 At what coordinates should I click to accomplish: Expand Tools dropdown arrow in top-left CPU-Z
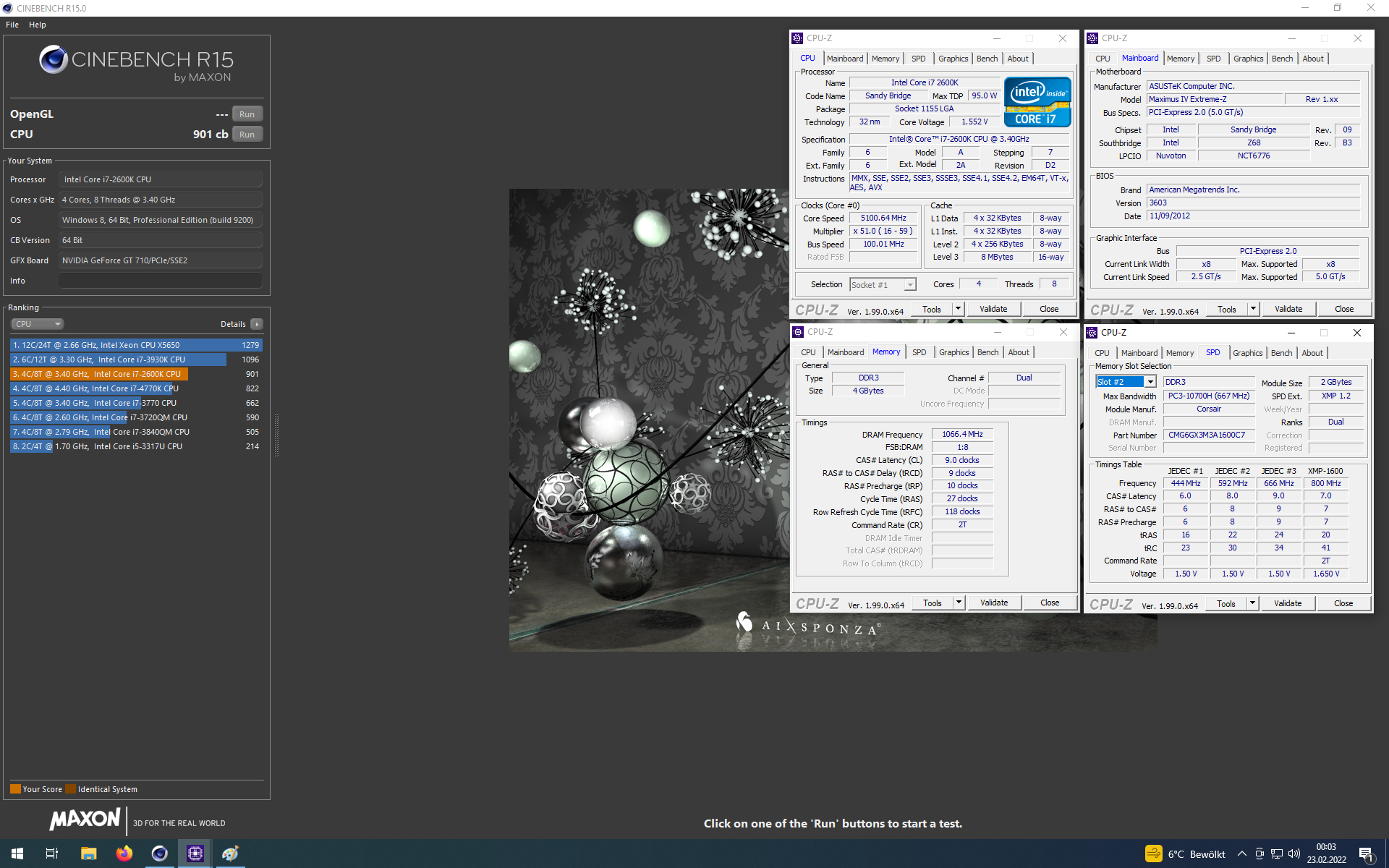click(x=958, y=310)
